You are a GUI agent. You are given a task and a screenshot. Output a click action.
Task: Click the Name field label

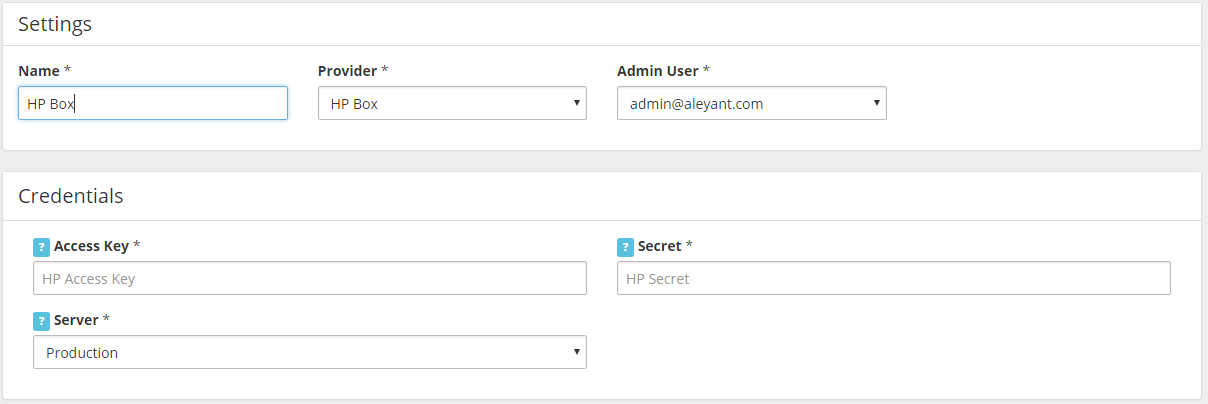(x=40, y=71)
